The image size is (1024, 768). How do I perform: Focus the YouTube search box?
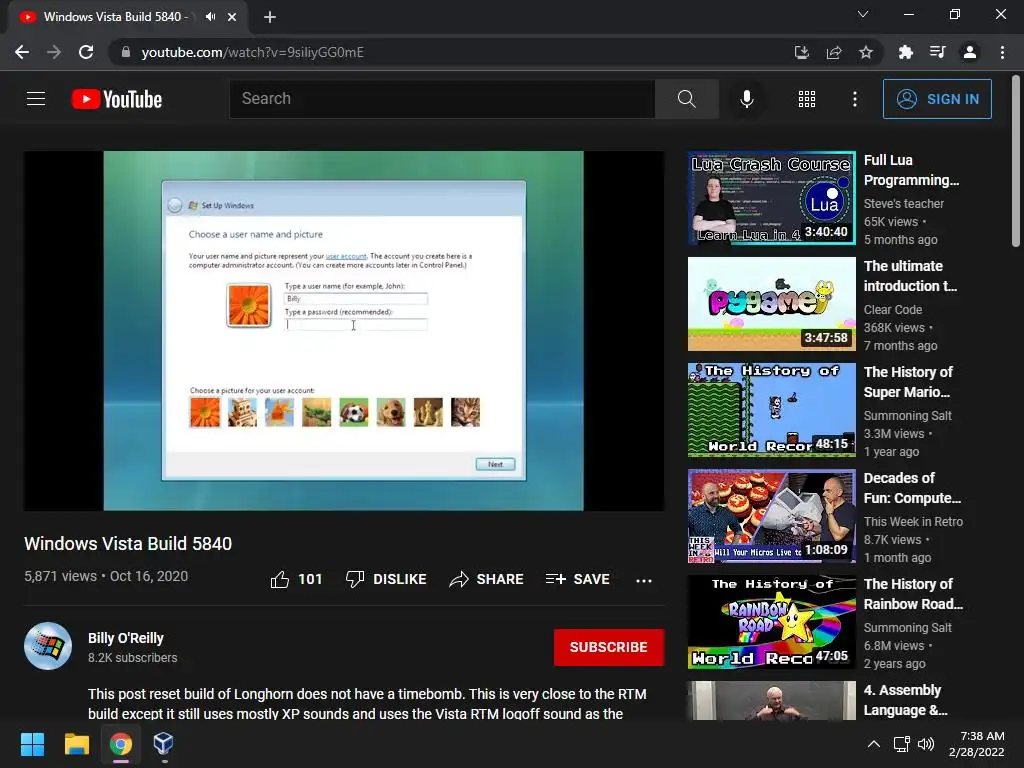(x=442, y=99)
